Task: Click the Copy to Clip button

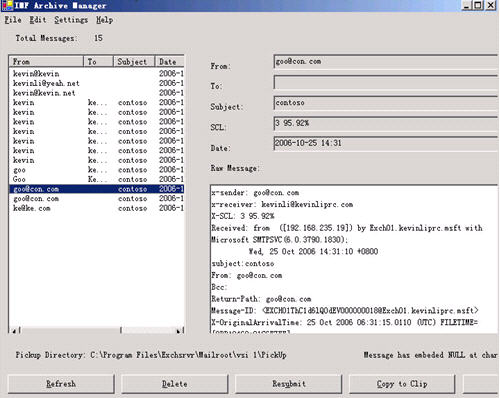Action: 402,384
